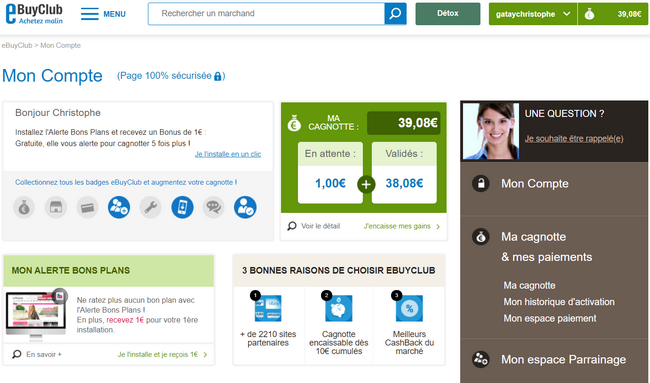Focus the 'Rechercher un marchand' search field
Image resolution: width=650 pixels, height=383 pixels.
point(266,14)
